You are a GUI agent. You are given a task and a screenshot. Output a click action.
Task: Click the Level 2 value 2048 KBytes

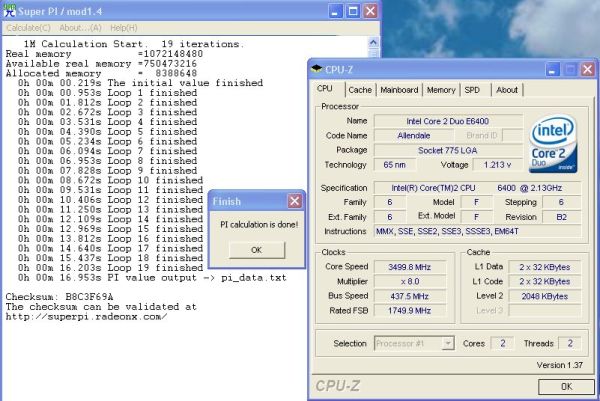tap(545, 296)
